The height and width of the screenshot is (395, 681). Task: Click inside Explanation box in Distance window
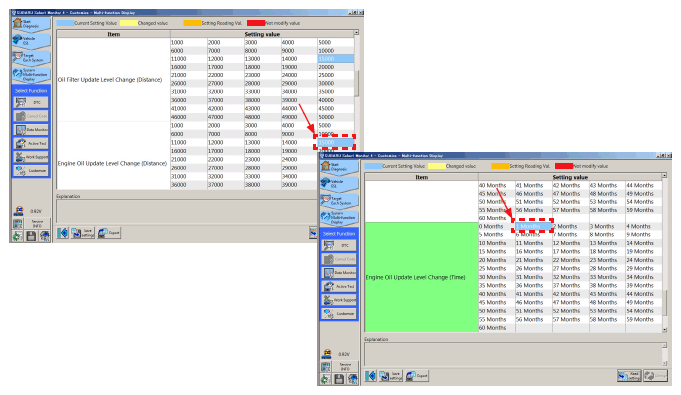pyautogui.click(x=187, y=211)
